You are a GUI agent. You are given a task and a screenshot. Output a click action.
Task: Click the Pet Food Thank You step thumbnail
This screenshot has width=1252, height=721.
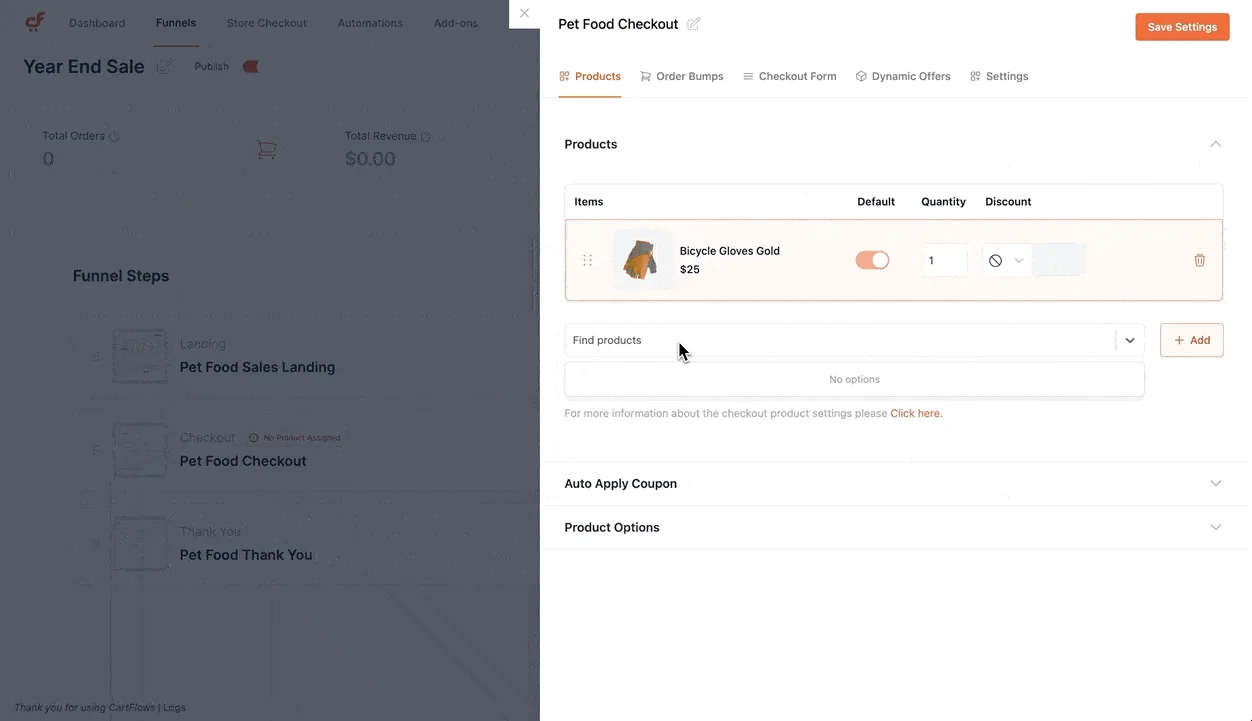pyautogui.click(x=140, y=544)
